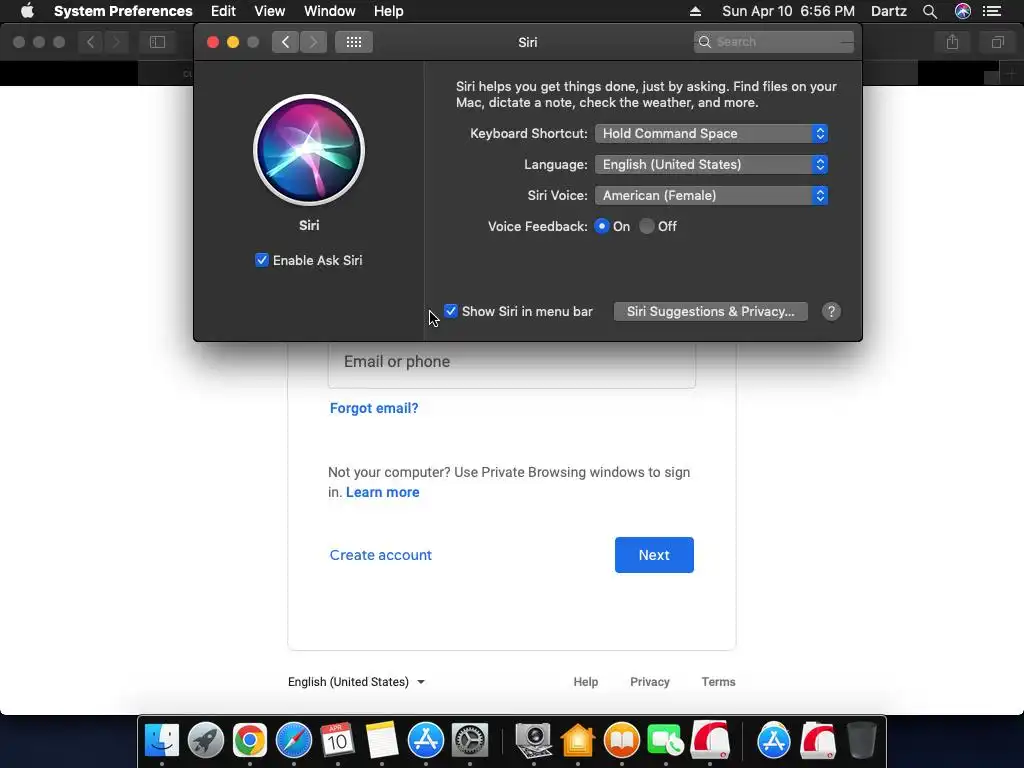Screen dimensions: 1024x768
Task: Open Siri help question mark button
Action: coord(831,312)
